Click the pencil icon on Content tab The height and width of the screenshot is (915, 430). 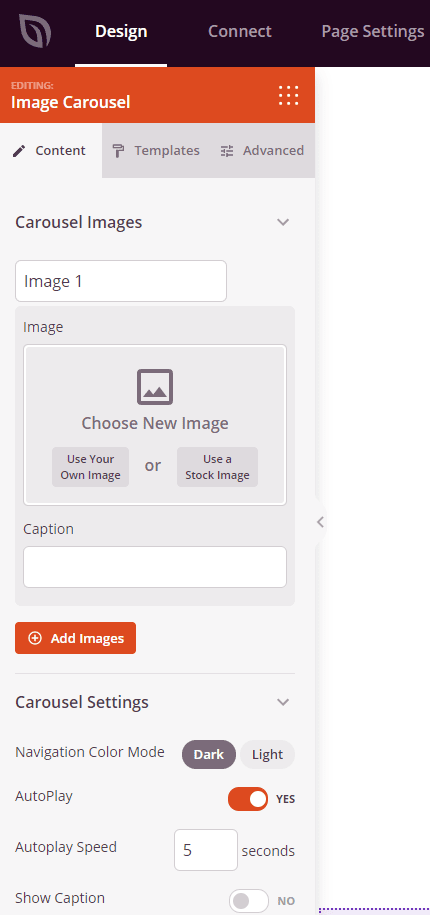point(19,151)
